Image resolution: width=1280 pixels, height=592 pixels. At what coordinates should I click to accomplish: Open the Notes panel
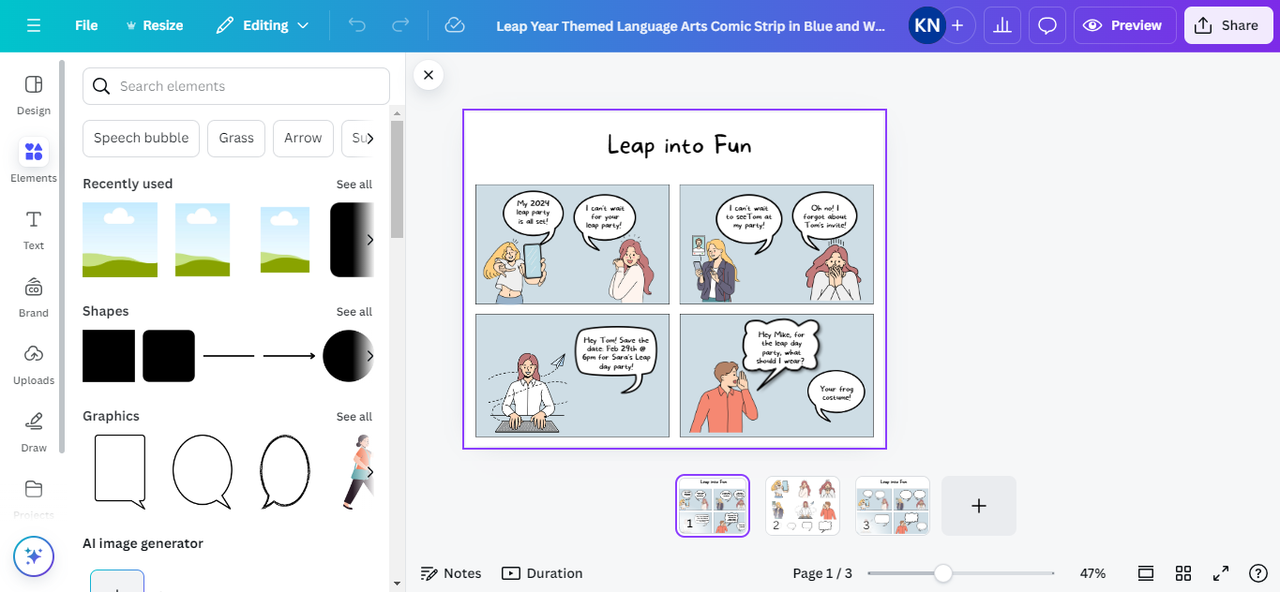pyautogui.click(x=451, y=573)
